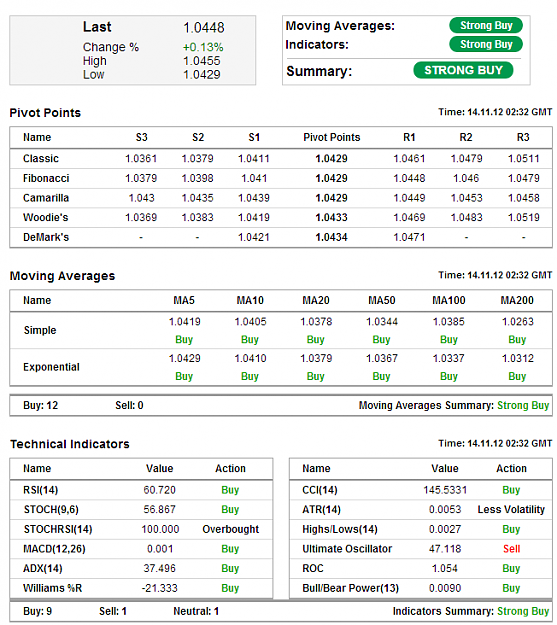
Task: Select the Change % value +0.13%
Action: (x=203, y=47)
